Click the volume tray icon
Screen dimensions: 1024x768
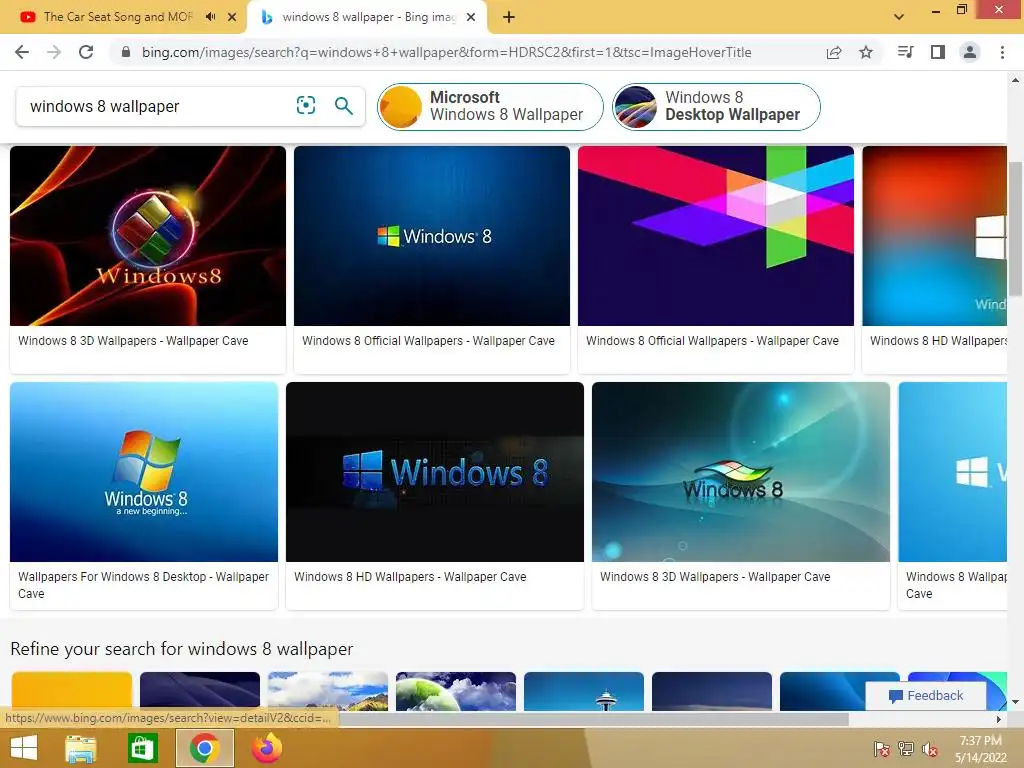pos(930,749)
